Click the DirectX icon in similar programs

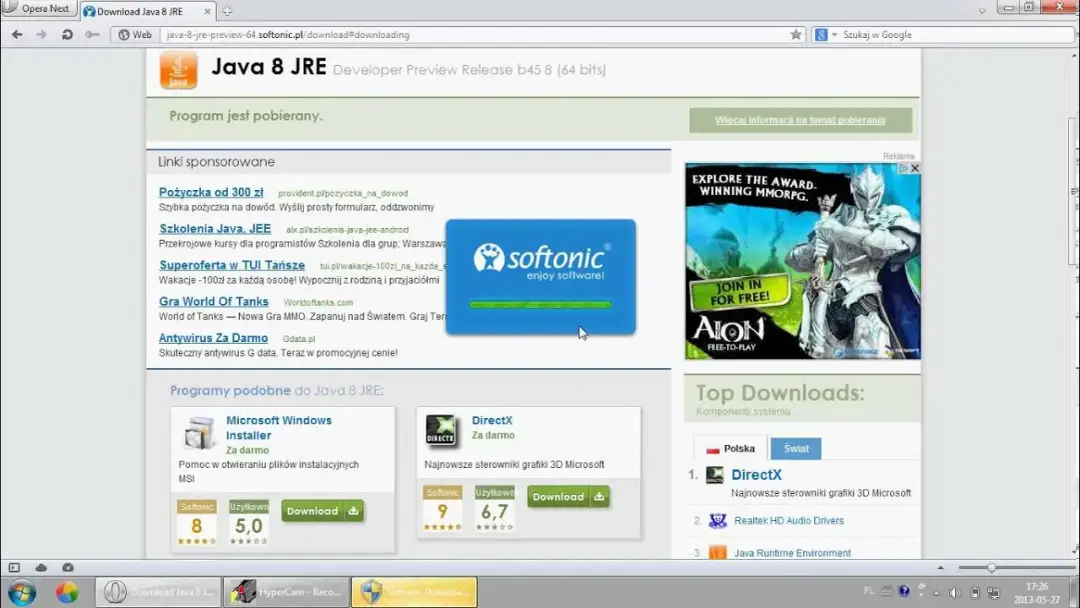point(441,430)
